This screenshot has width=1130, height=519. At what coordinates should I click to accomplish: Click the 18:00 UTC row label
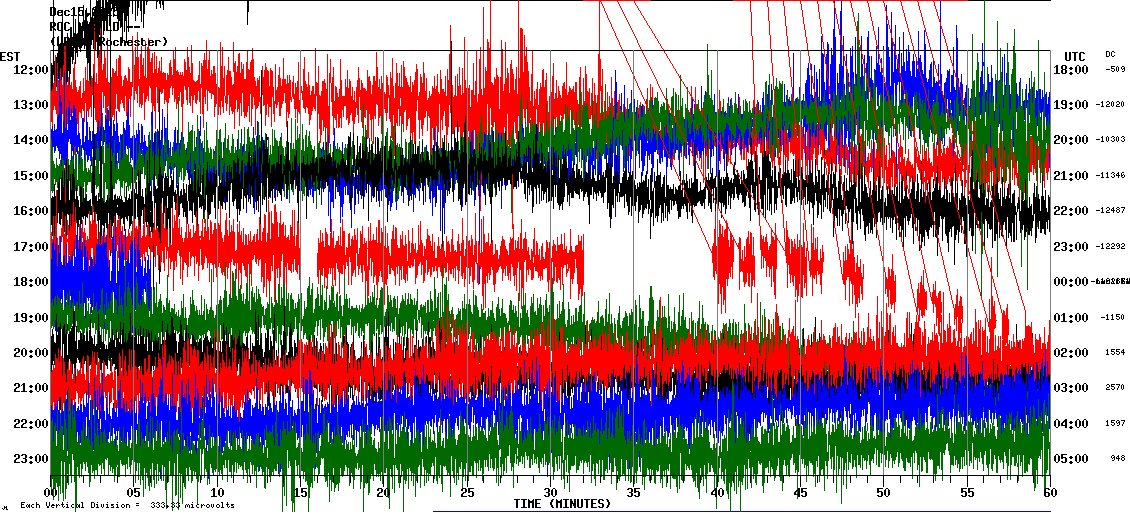tap(1072, 69)
